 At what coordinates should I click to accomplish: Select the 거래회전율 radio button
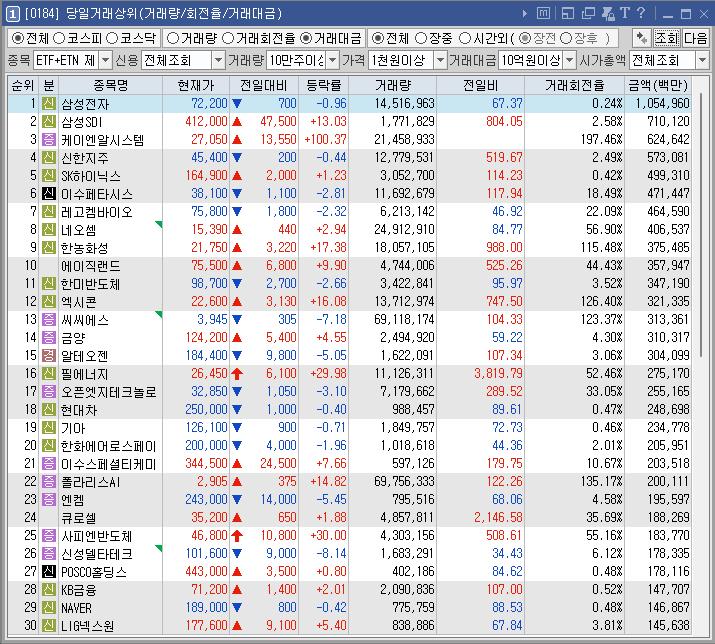[228, 38]
